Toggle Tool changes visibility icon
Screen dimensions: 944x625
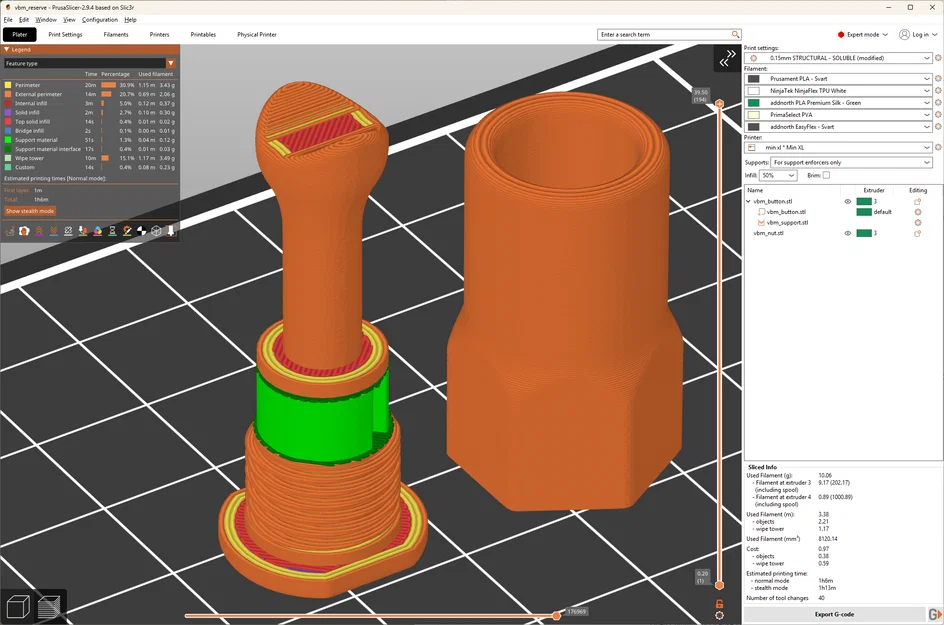click(x=83, y=231)
